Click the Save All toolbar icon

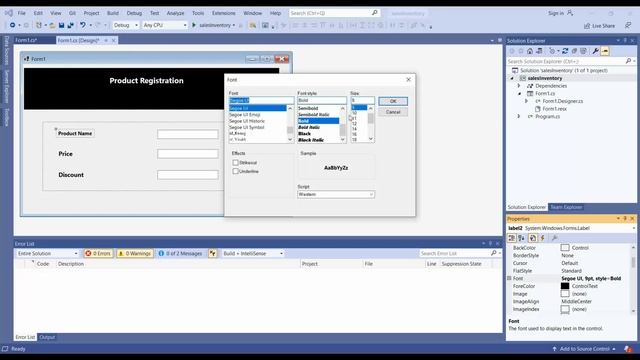click(x=71, y=25)
